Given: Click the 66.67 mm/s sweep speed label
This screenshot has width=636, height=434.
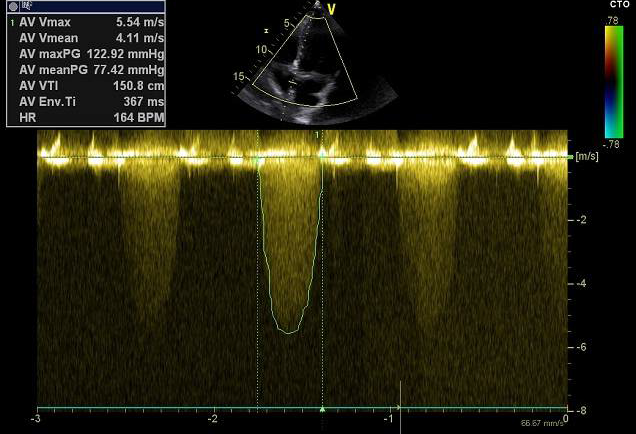Looking at the screenshot, I should pyautogui.click(x=540, y=423).
